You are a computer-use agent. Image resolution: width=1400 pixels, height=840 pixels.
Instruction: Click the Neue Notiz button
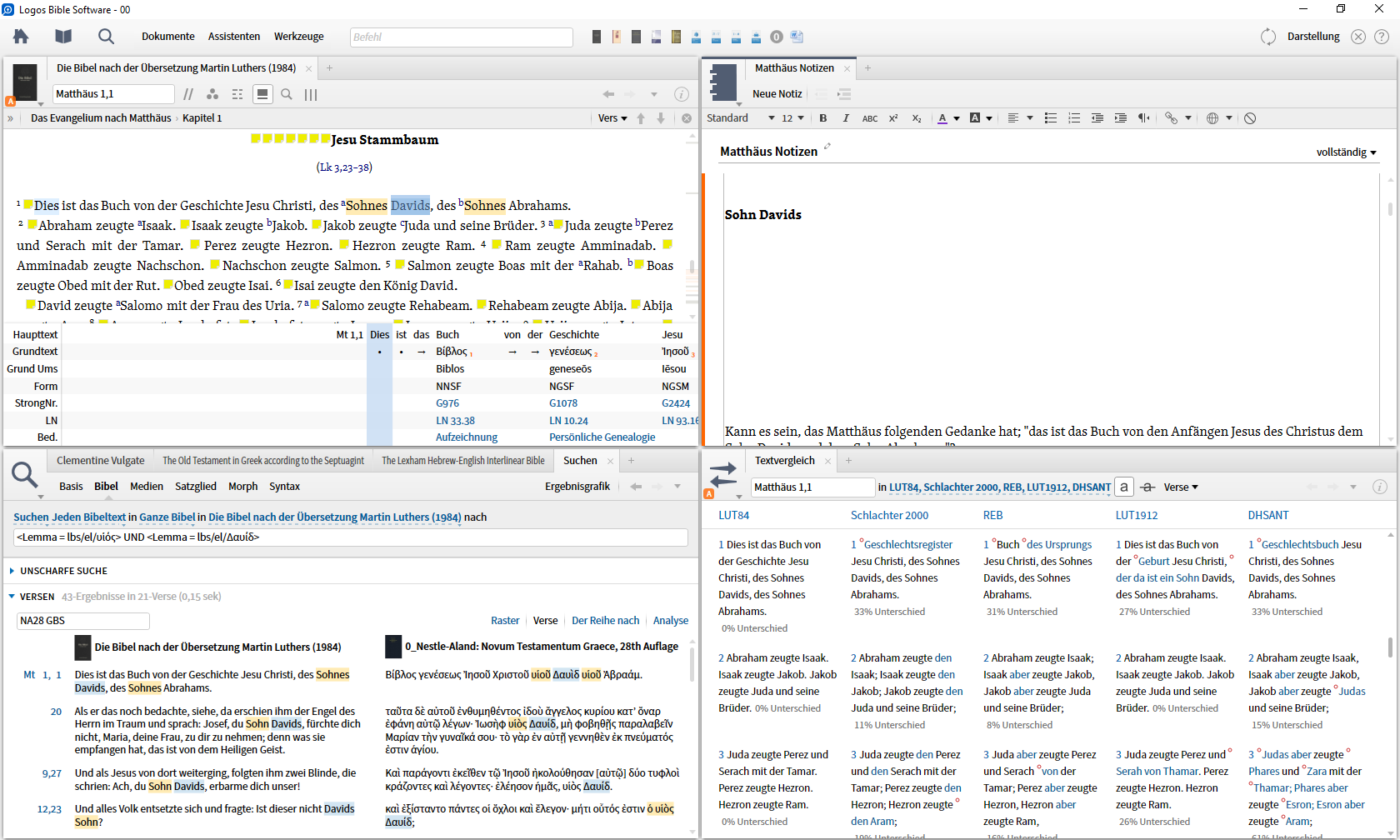point(777,94)
